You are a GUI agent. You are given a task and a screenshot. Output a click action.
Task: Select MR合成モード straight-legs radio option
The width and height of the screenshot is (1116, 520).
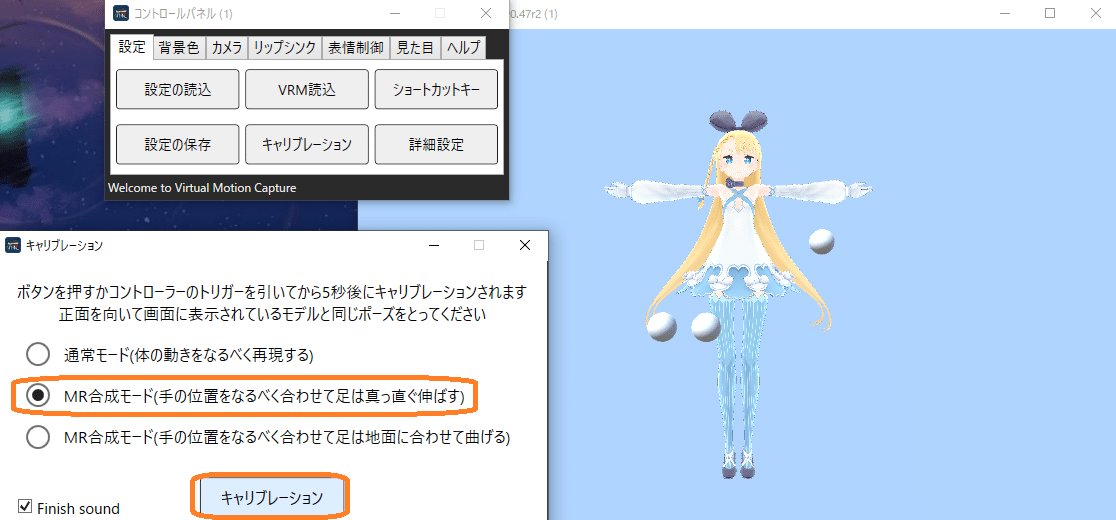coord(38,396)
